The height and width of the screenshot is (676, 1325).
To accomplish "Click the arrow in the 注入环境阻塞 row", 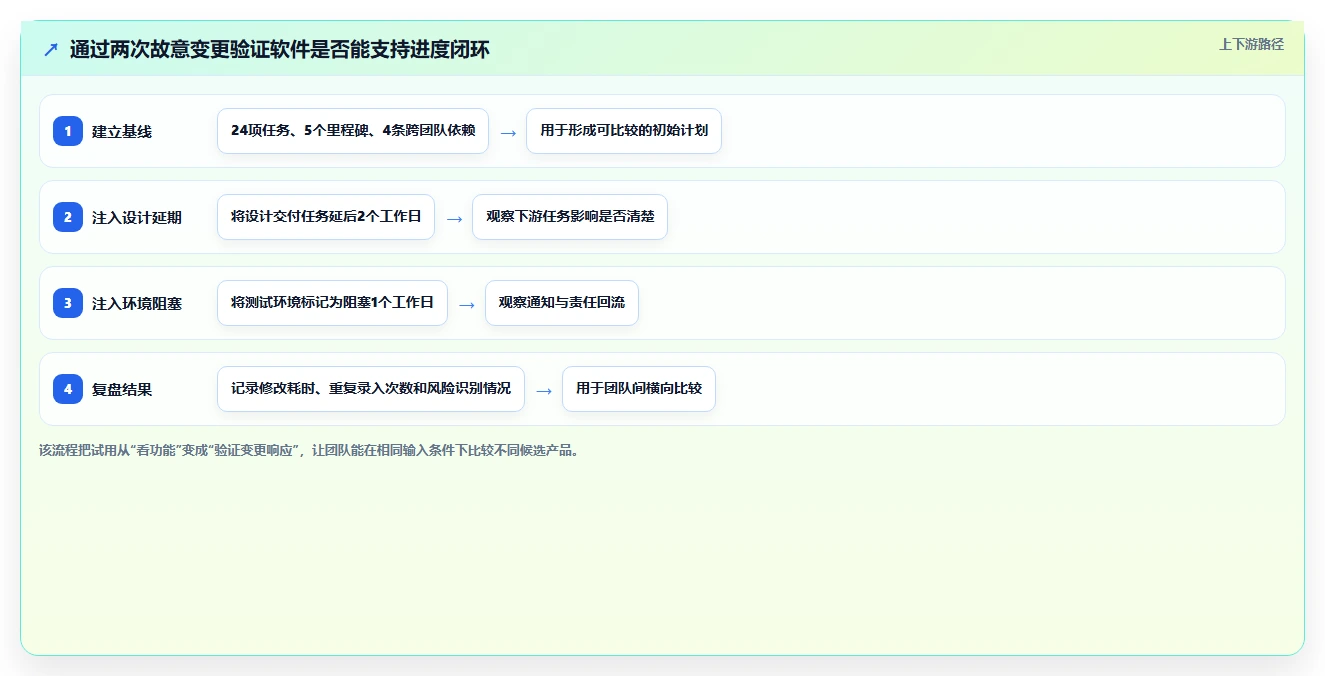I will point(467,304).
